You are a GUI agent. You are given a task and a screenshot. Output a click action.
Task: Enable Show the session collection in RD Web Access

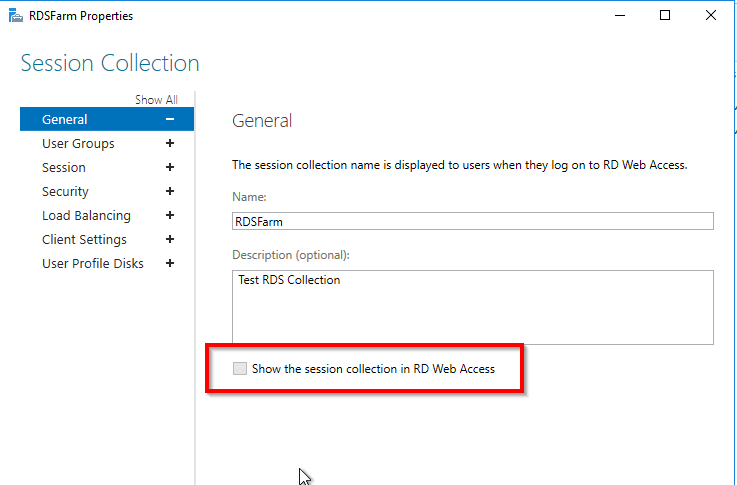click(x=240, y=368)
